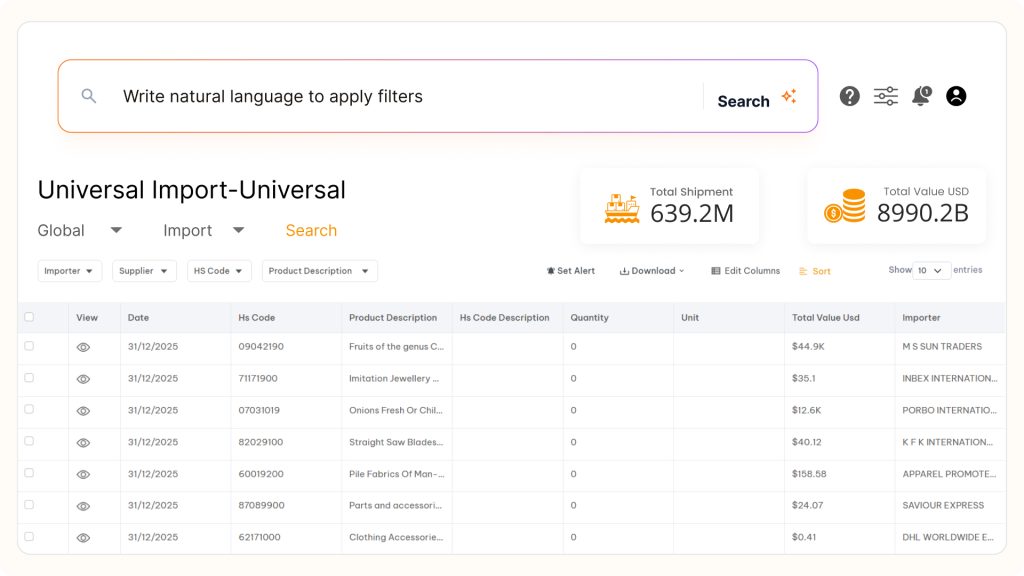Click product description 'Straight Saw Blades...'
This screenshot has width=1024, height=576.
(396, 442)
